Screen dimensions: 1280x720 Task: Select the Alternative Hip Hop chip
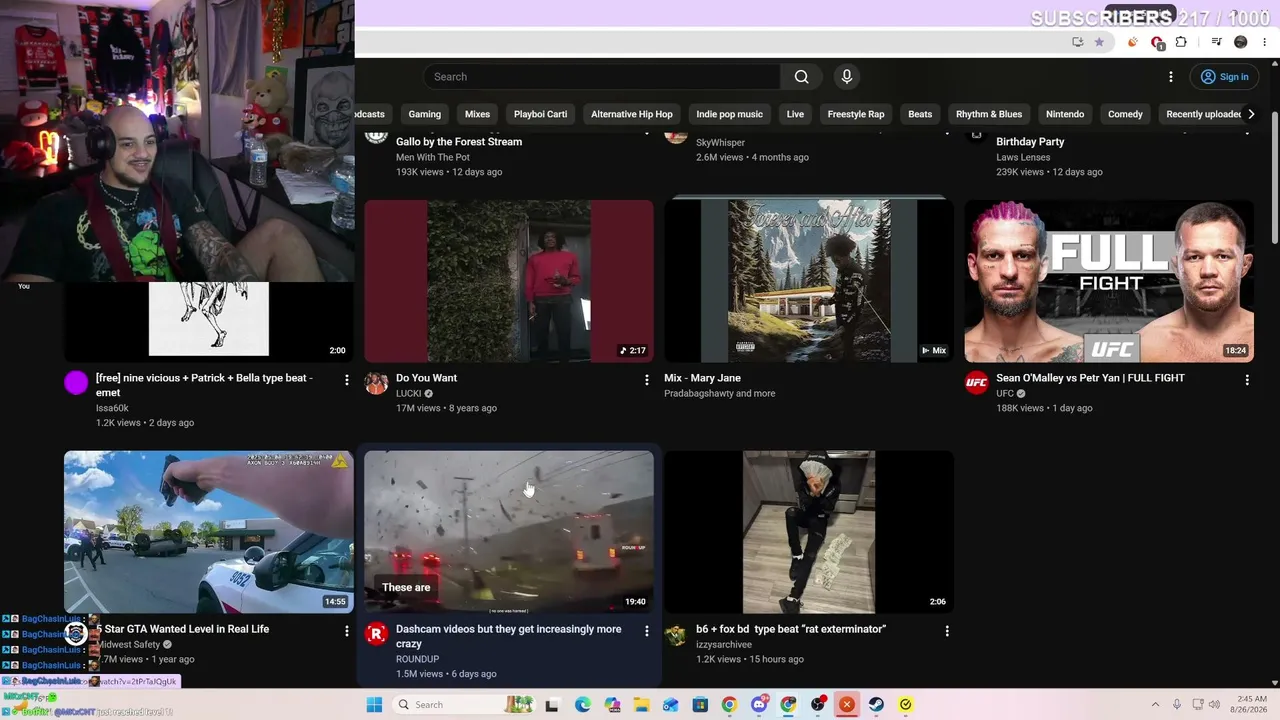632,114
